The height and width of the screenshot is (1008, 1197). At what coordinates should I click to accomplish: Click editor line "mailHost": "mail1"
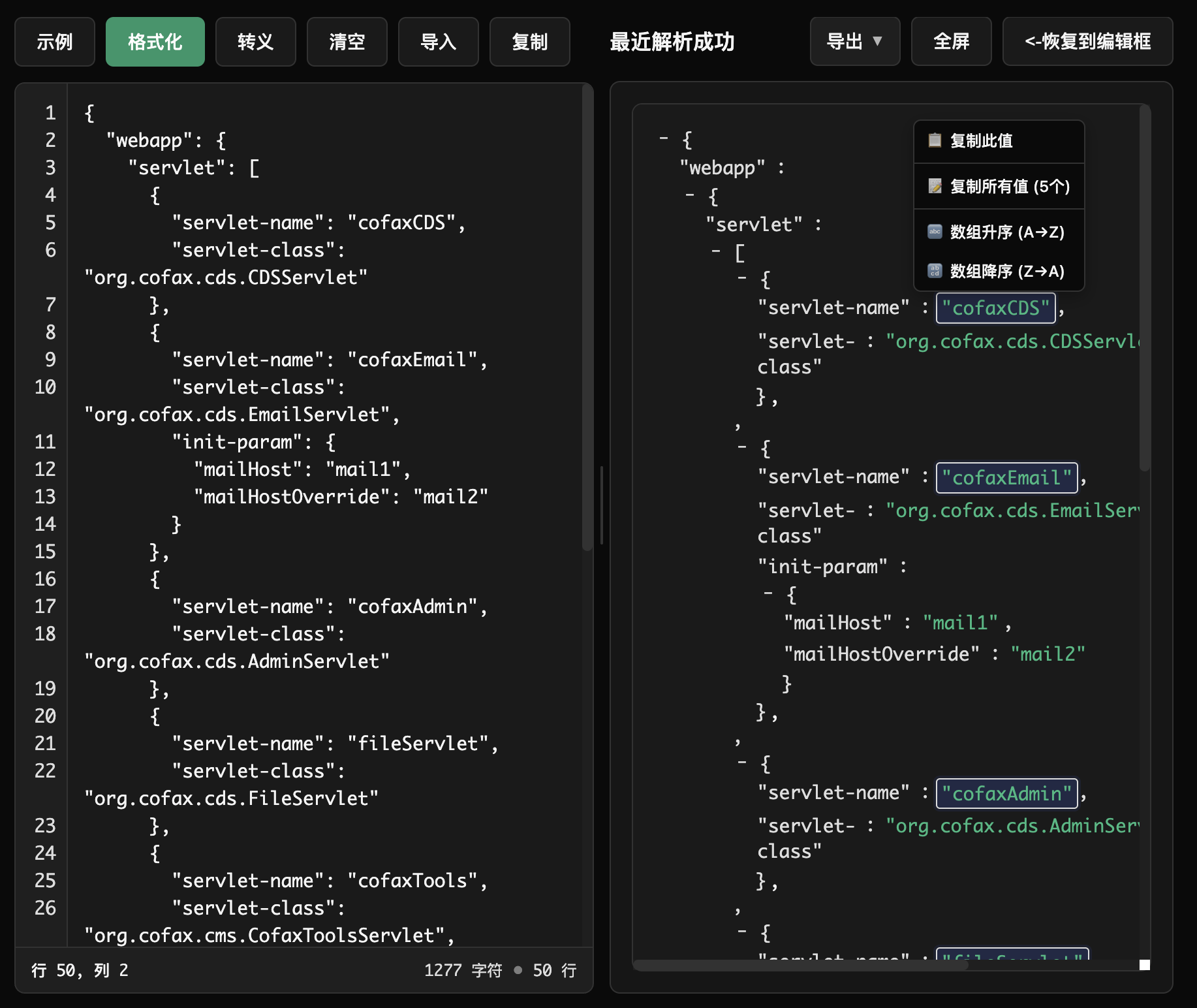pos(302,469)
